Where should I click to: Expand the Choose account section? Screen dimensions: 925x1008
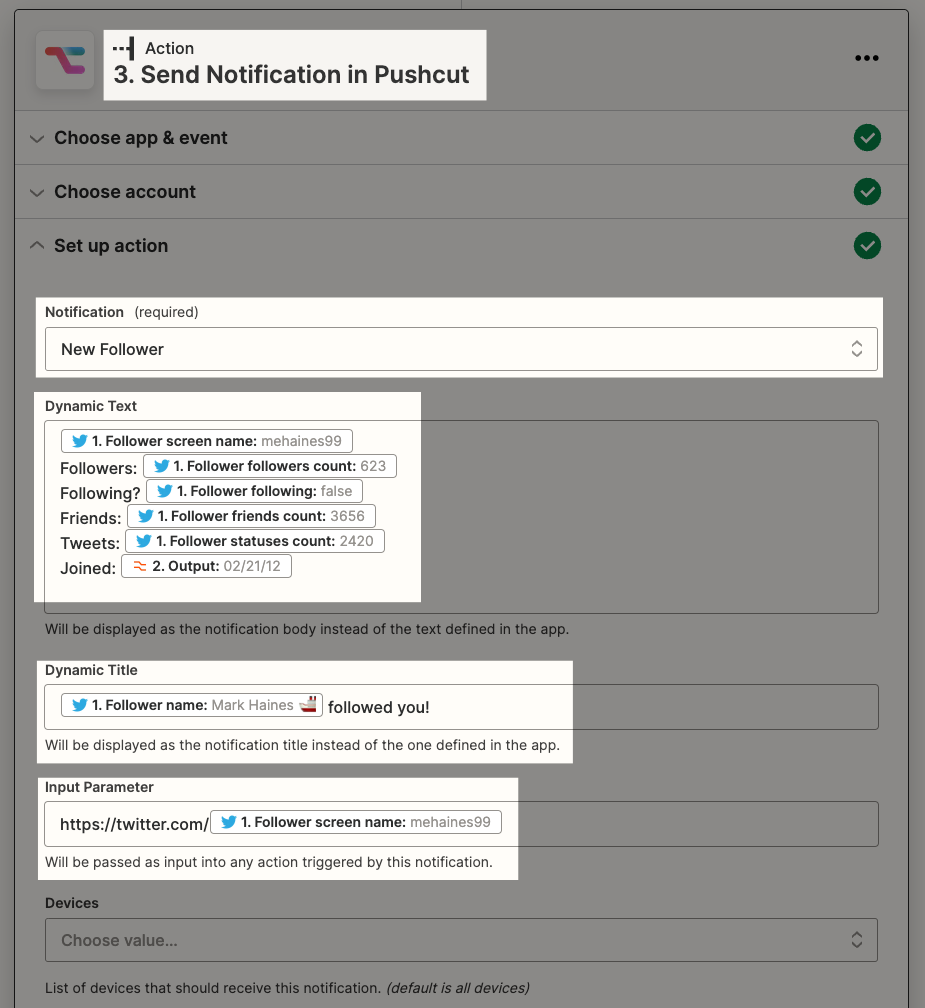point(462,192)
